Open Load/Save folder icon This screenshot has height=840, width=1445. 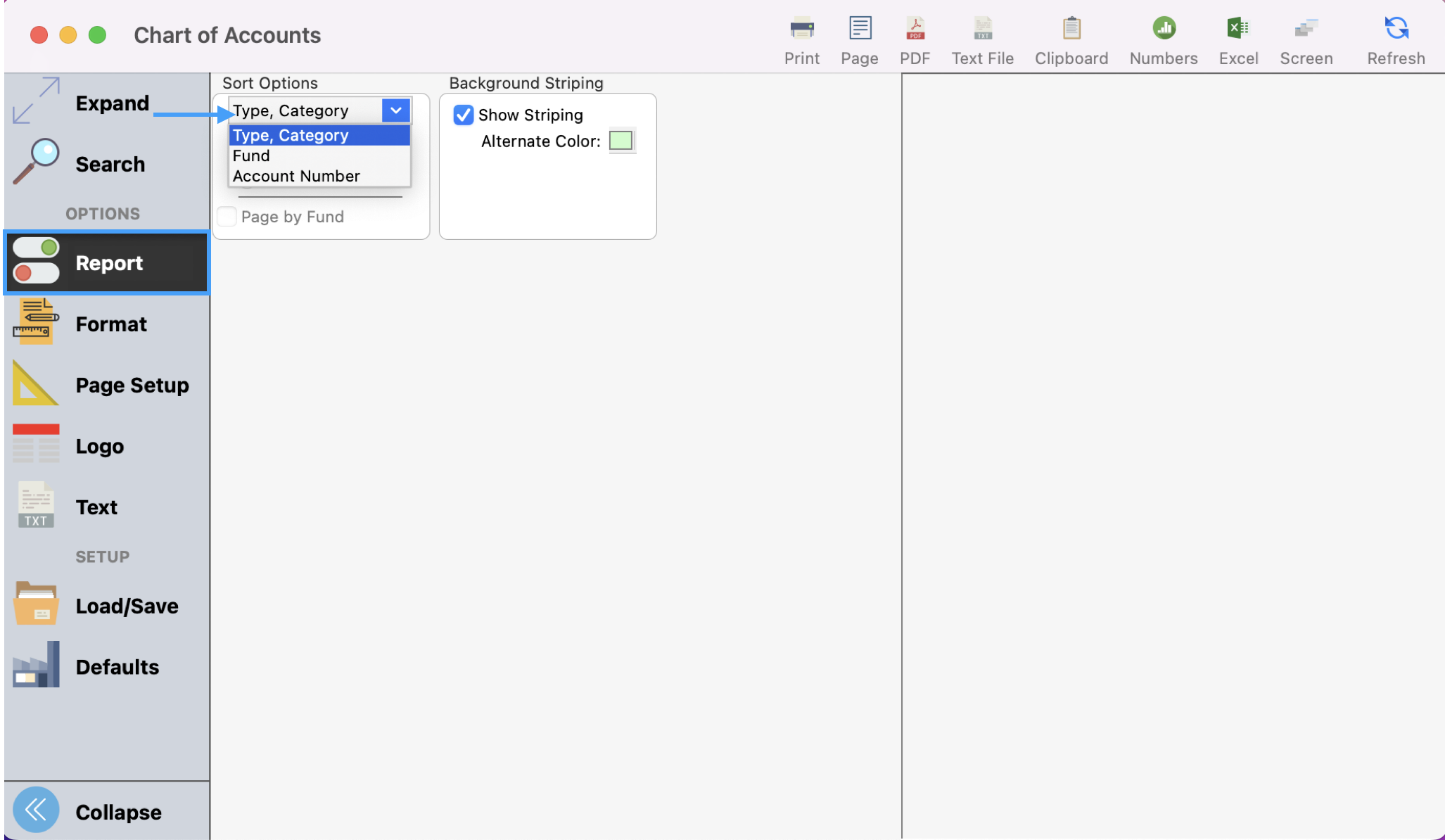point(37,604)
